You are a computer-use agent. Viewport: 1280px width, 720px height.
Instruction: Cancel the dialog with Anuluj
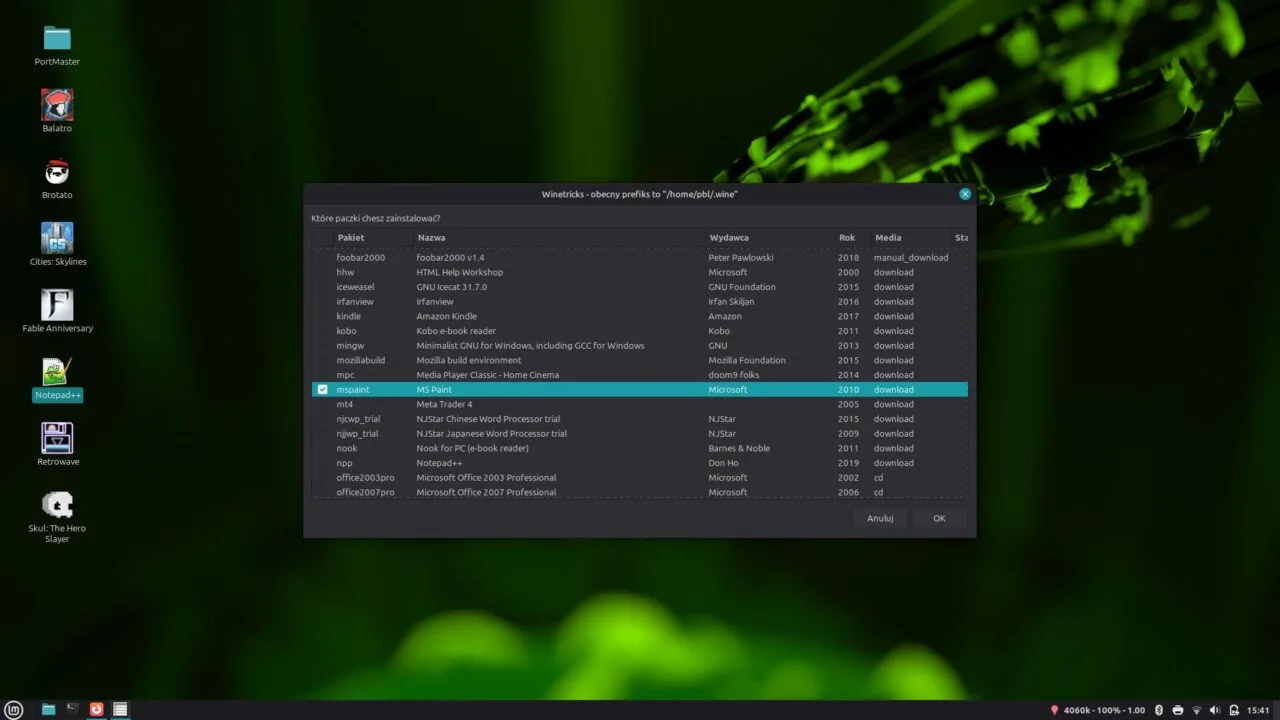880,518
